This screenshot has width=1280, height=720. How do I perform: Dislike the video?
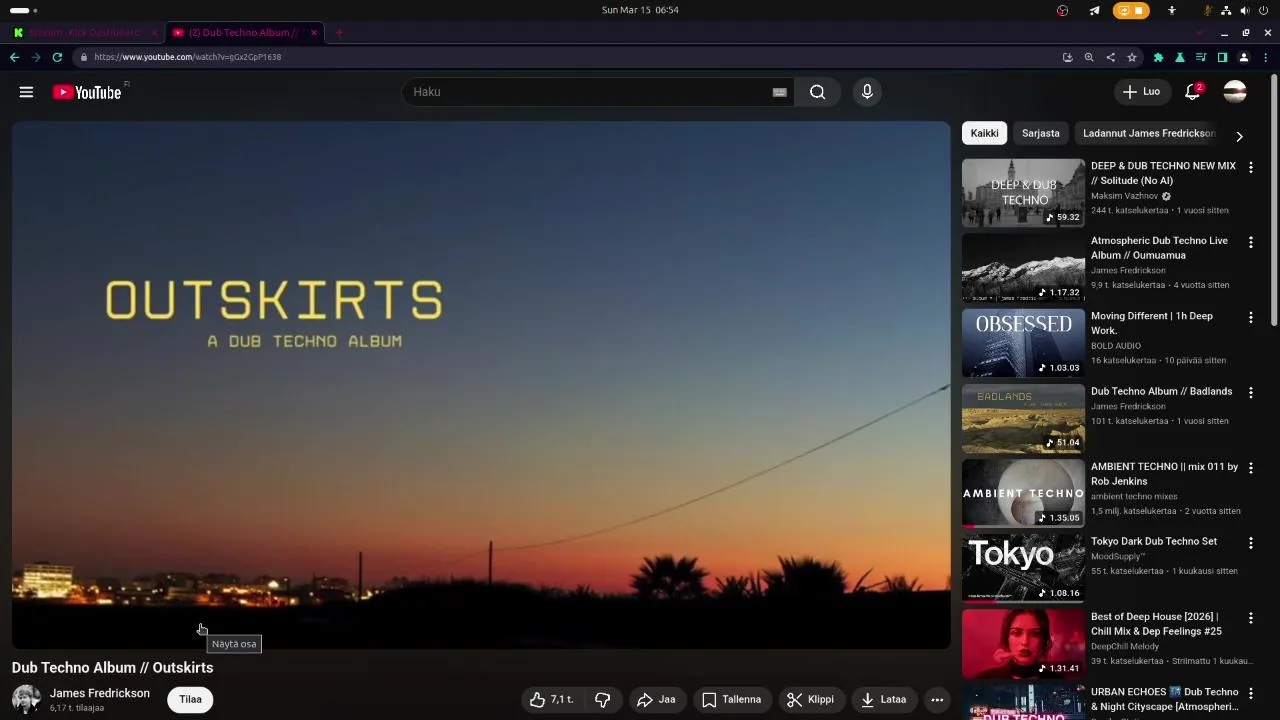(x=603, y=700)
